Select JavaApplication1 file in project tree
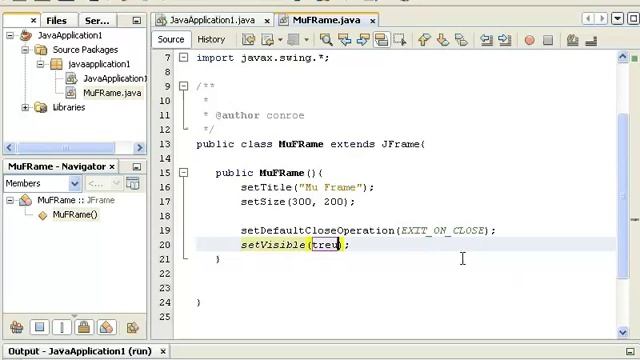Viewport: 640px width, 360px height. [114, 78]
